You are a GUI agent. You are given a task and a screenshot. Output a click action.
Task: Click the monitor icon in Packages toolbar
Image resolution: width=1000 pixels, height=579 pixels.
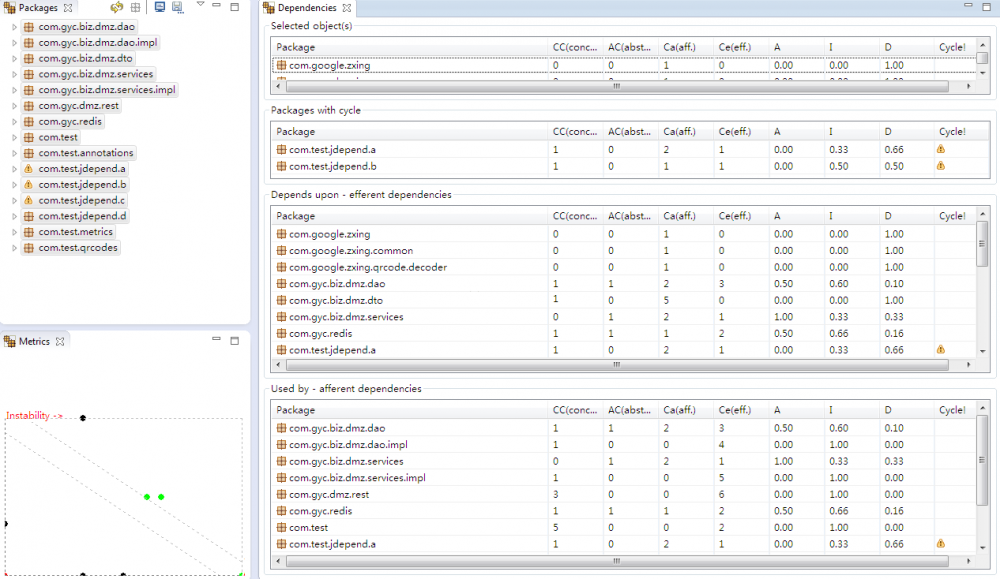tap(160, 8)
